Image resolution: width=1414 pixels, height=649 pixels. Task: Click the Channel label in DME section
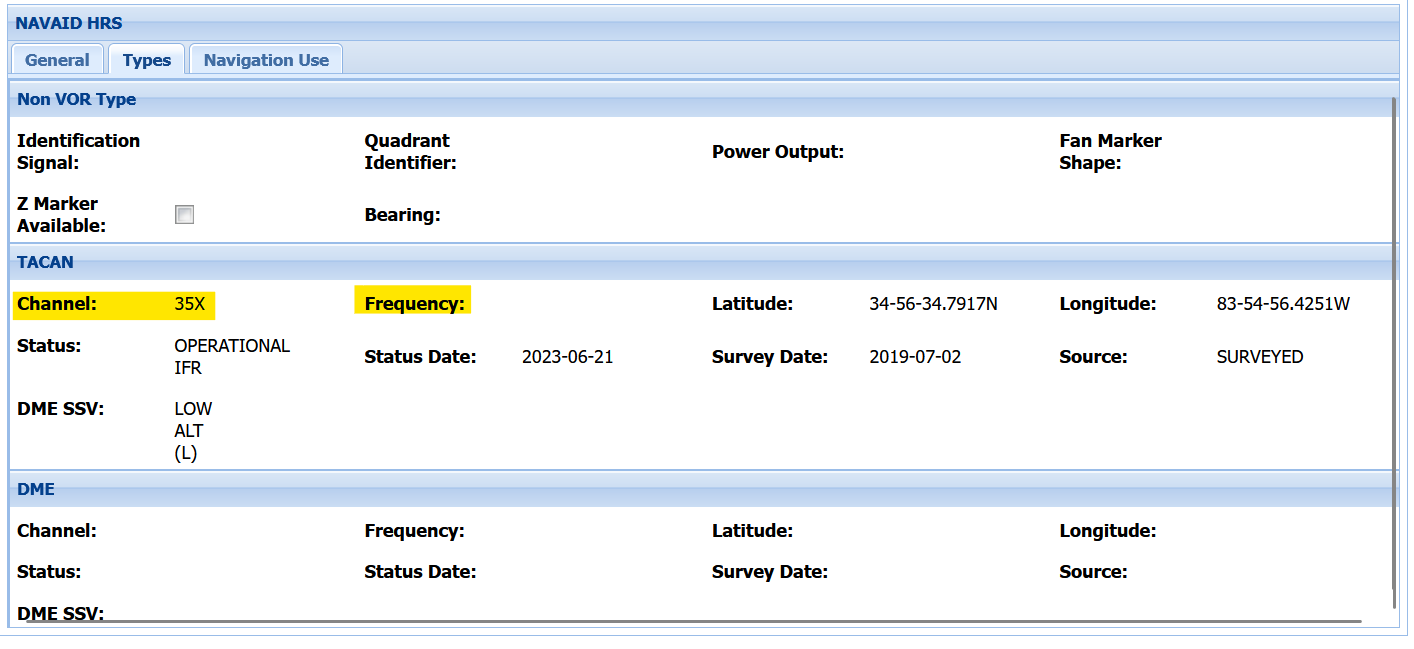57,531
